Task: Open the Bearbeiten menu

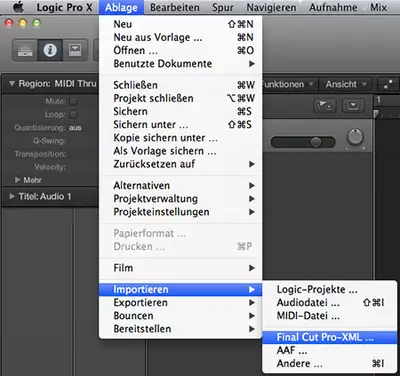Action: (x=175, y=7)
